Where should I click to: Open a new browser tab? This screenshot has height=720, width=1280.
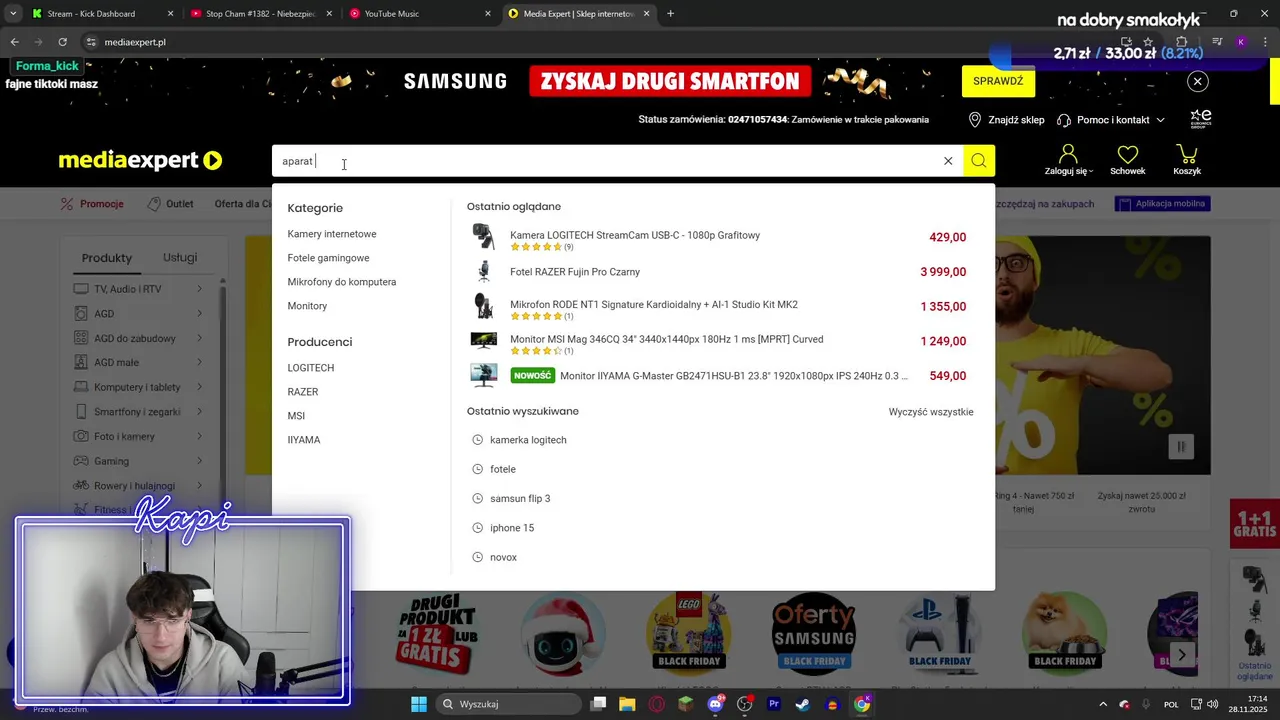670,14
